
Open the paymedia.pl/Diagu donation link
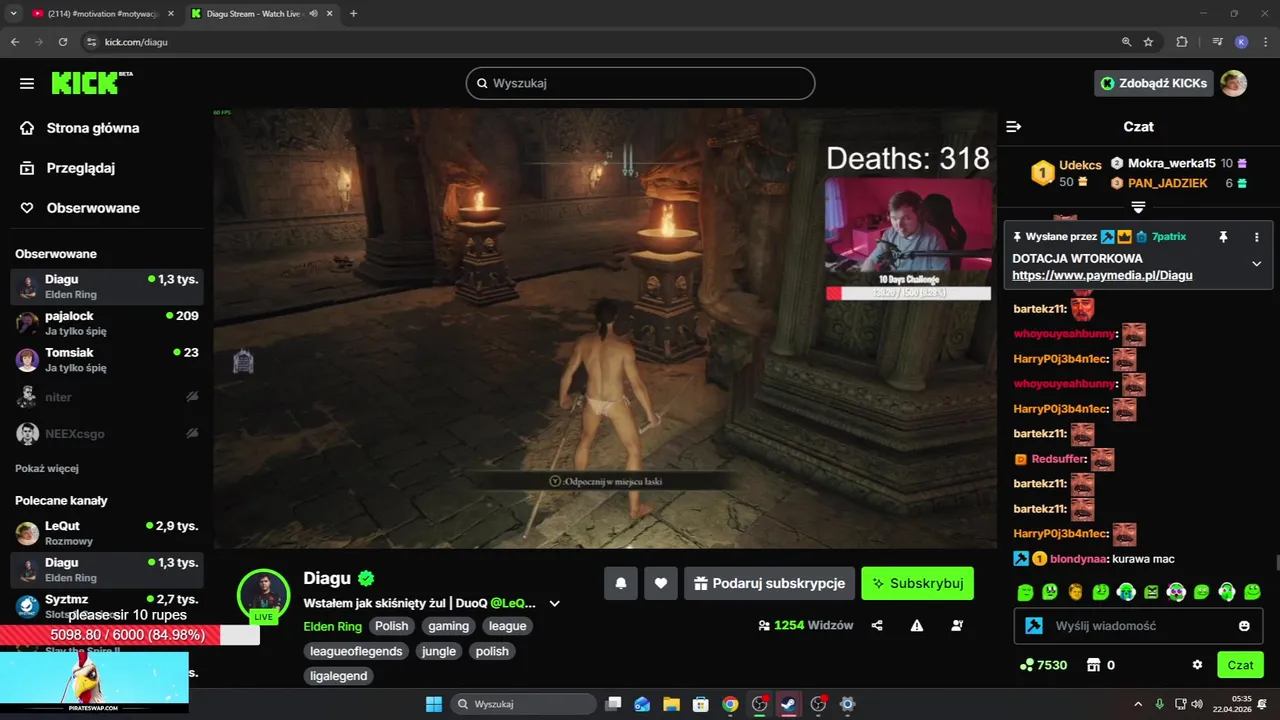click(1102, 275)
